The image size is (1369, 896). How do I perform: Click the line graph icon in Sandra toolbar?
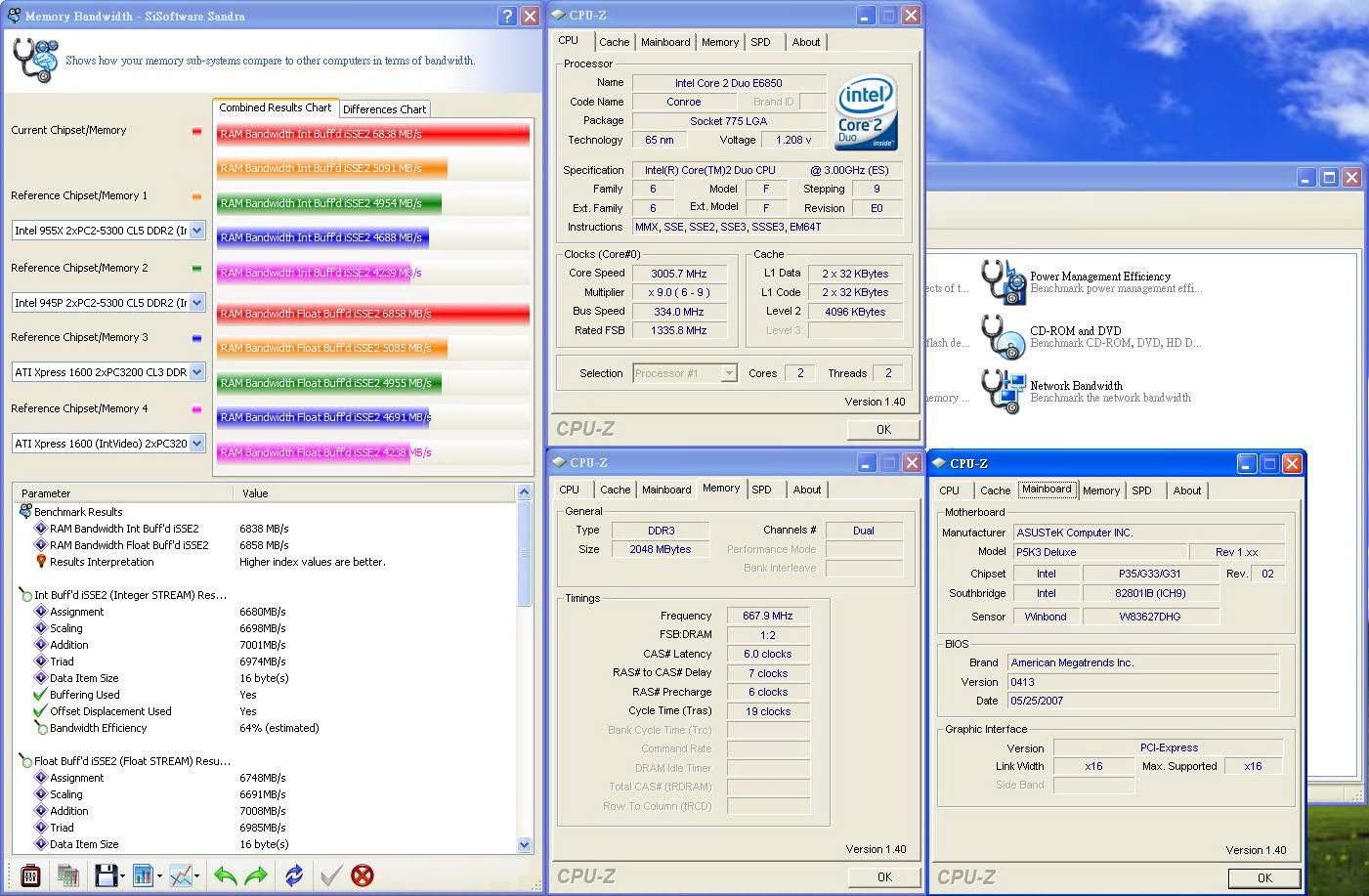(181, 875)
